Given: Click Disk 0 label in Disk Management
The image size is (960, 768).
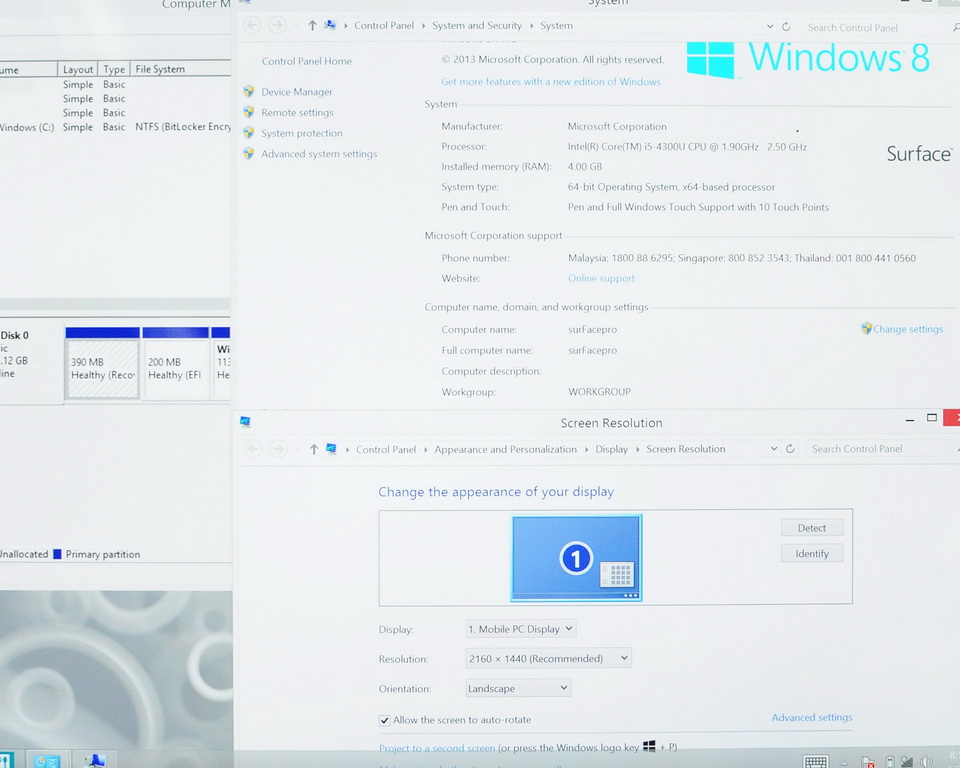Looking at the screenshot, I should click(15, 336).
